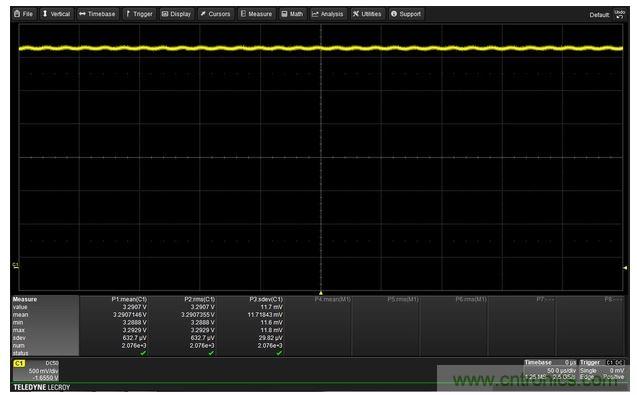Select the P4:mean(M1) column header

click(x=332, y=299)
